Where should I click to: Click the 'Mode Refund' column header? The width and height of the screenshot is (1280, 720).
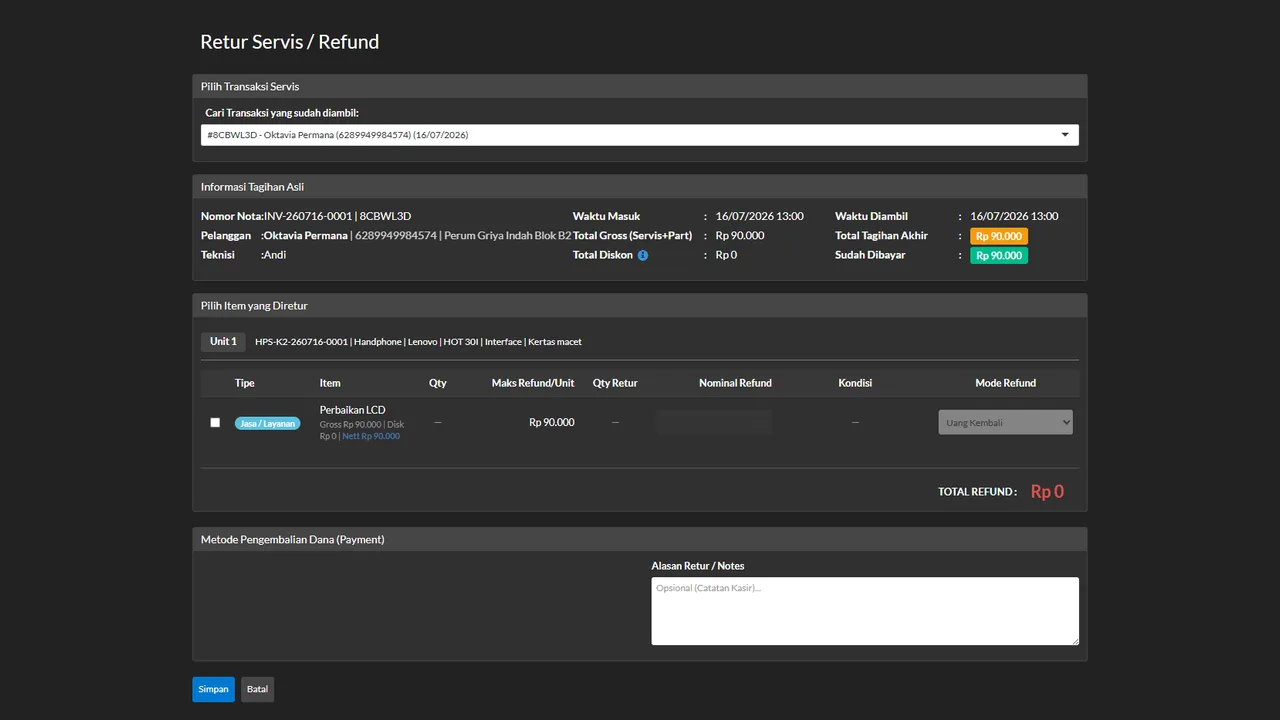click(x=1005, y=383)
